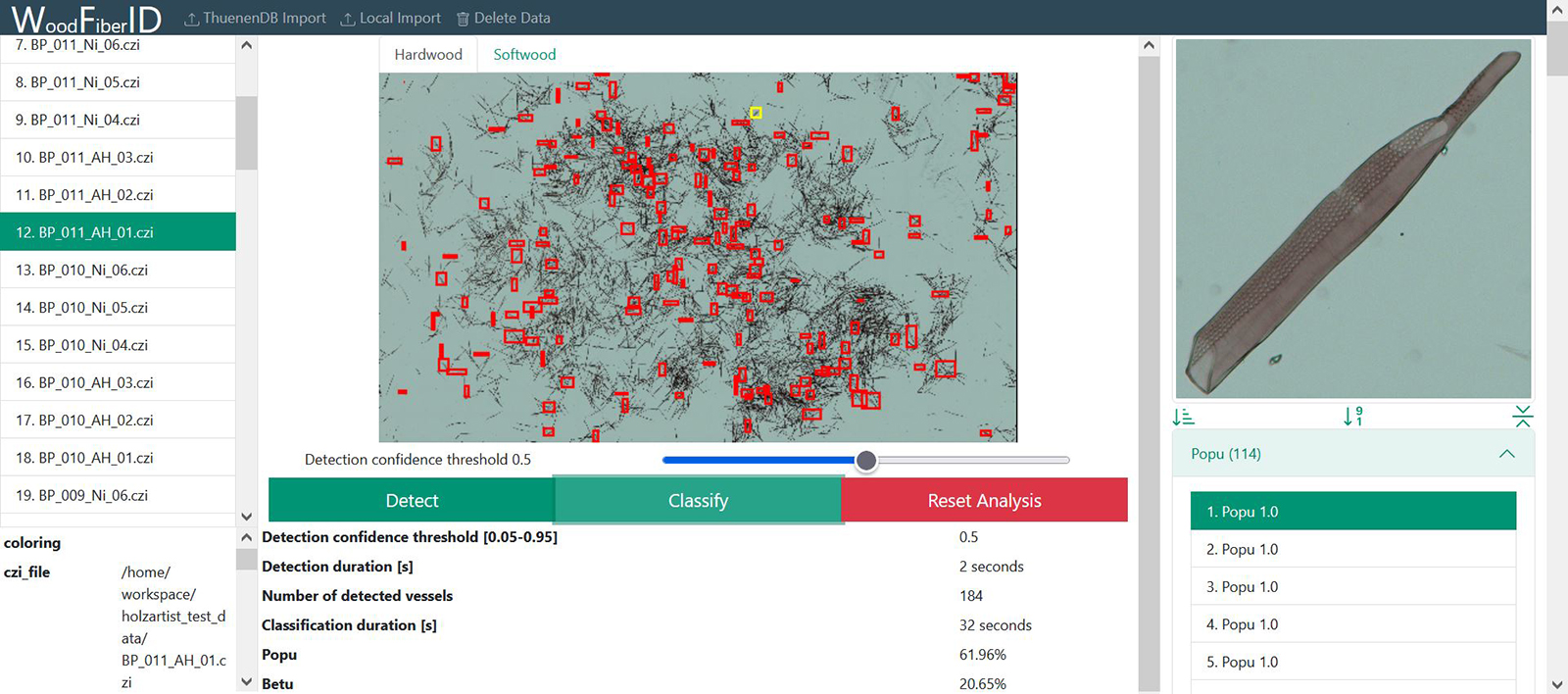Switch to the Hardwood tab
Image resolution: width=1568 pixels, height=694 pixels.
[x=428, y=55]
